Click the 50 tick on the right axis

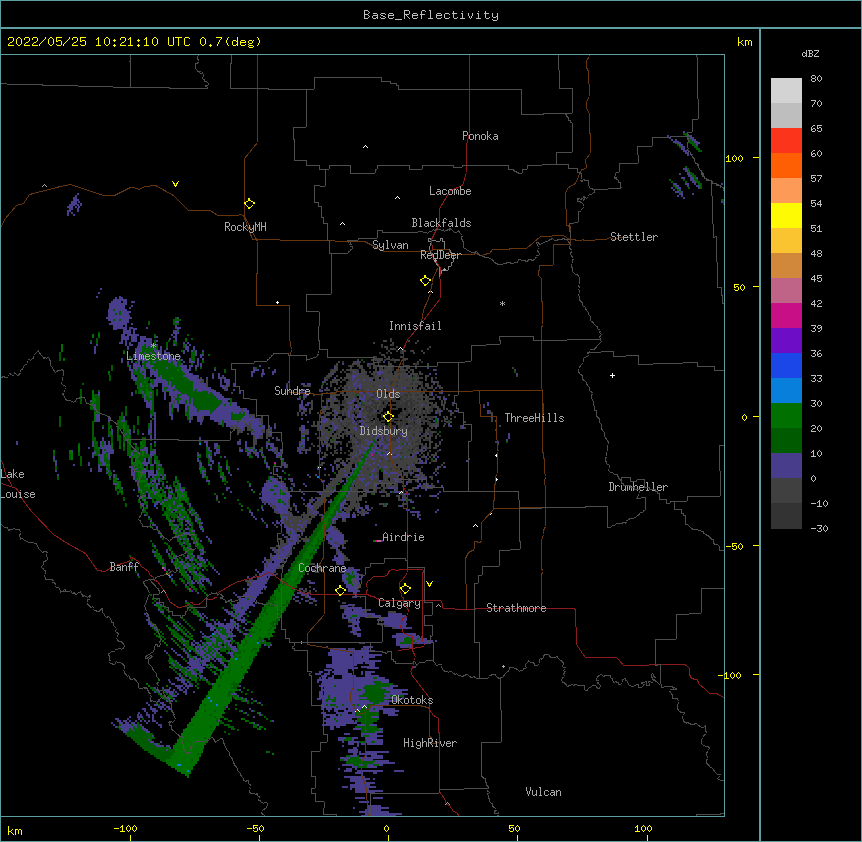(739, 287)
